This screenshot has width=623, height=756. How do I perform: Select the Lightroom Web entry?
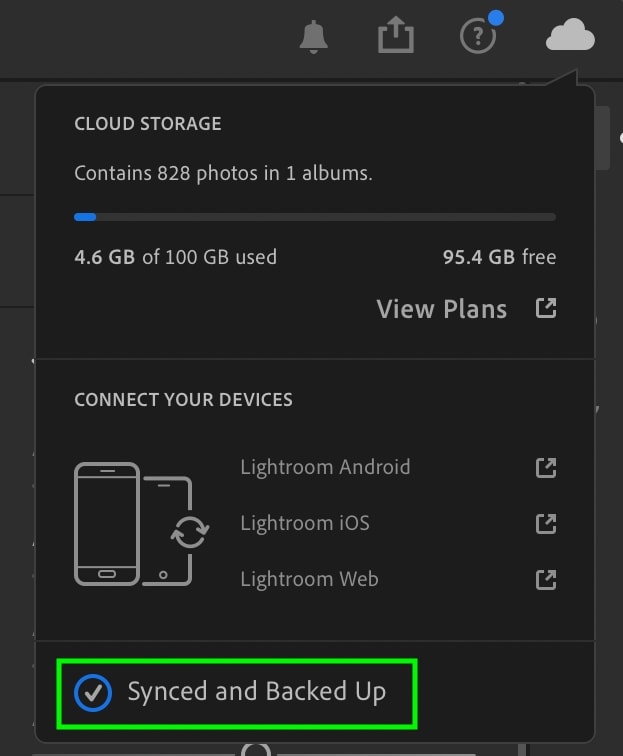[310, 579]
